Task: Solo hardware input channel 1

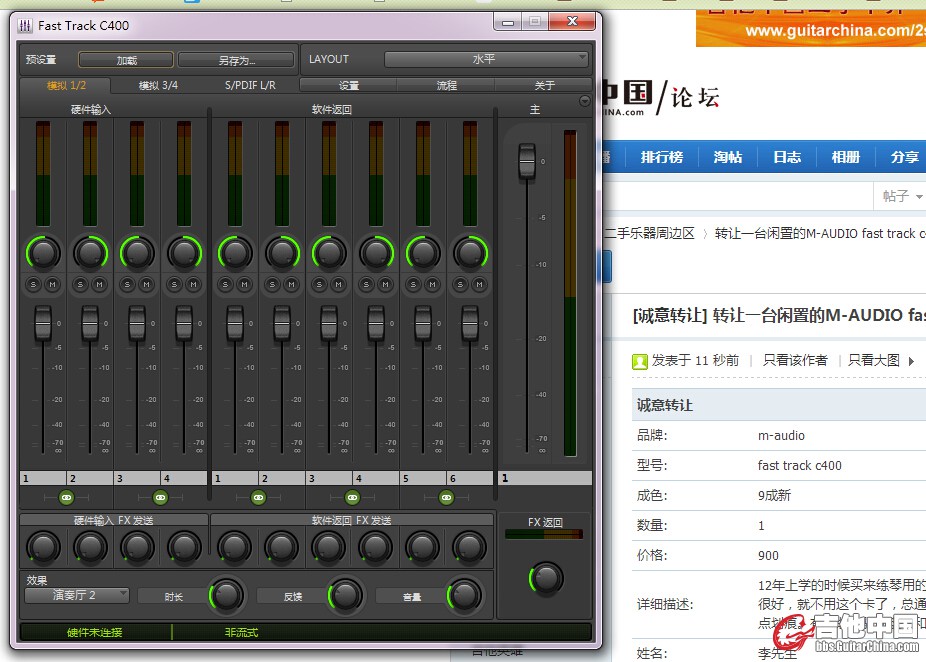Action: (34, 285)
